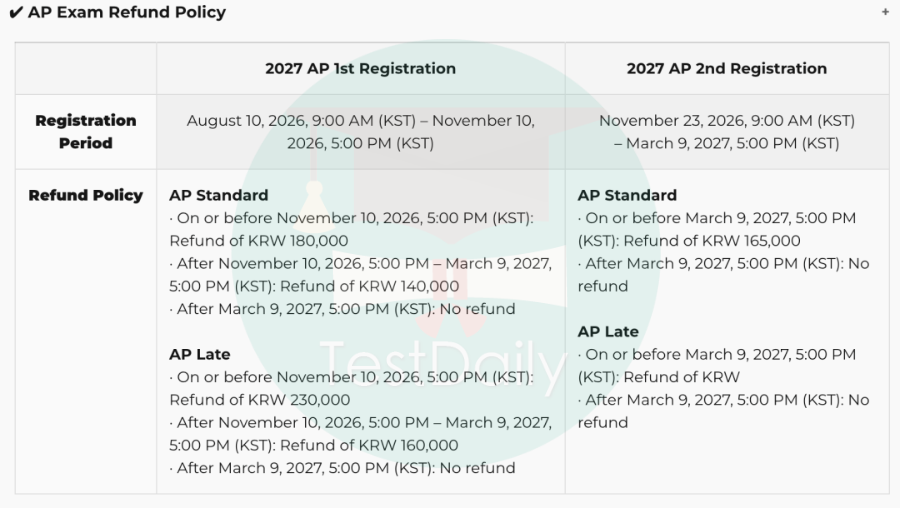This screenshot has width=900, height=508.
Task: Click the Refund of KRW 165,000 text
Action: pyautogui.click(x=712, y=241)
